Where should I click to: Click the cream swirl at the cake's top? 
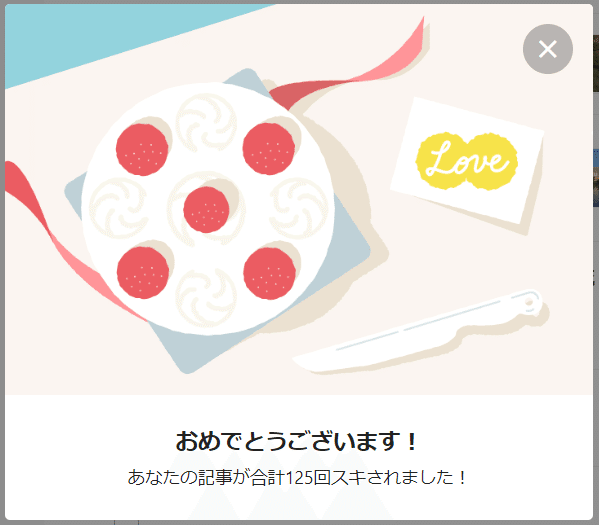[x=206, y=122]
